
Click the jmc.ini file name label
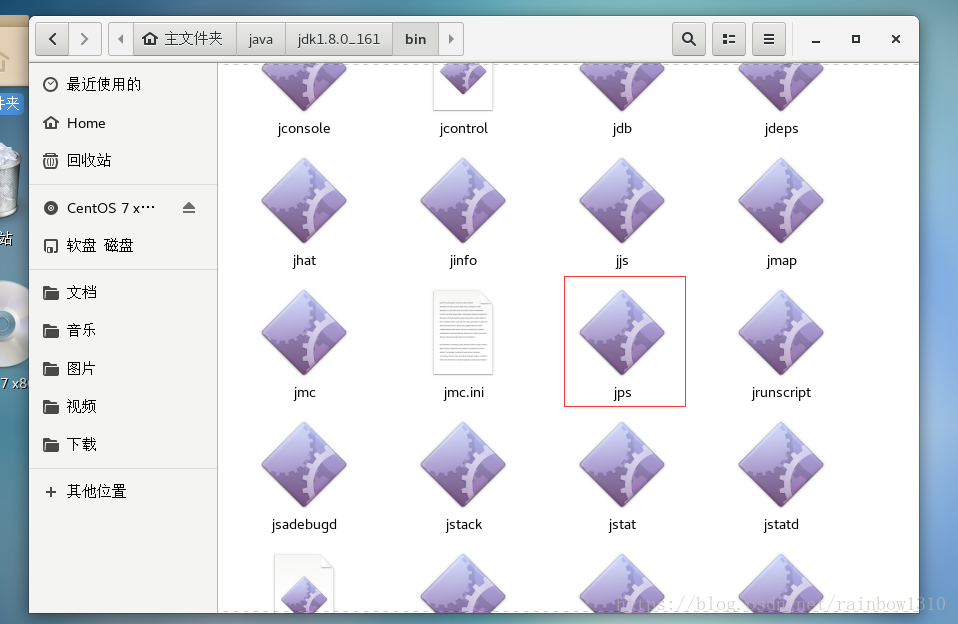(463, 392)
